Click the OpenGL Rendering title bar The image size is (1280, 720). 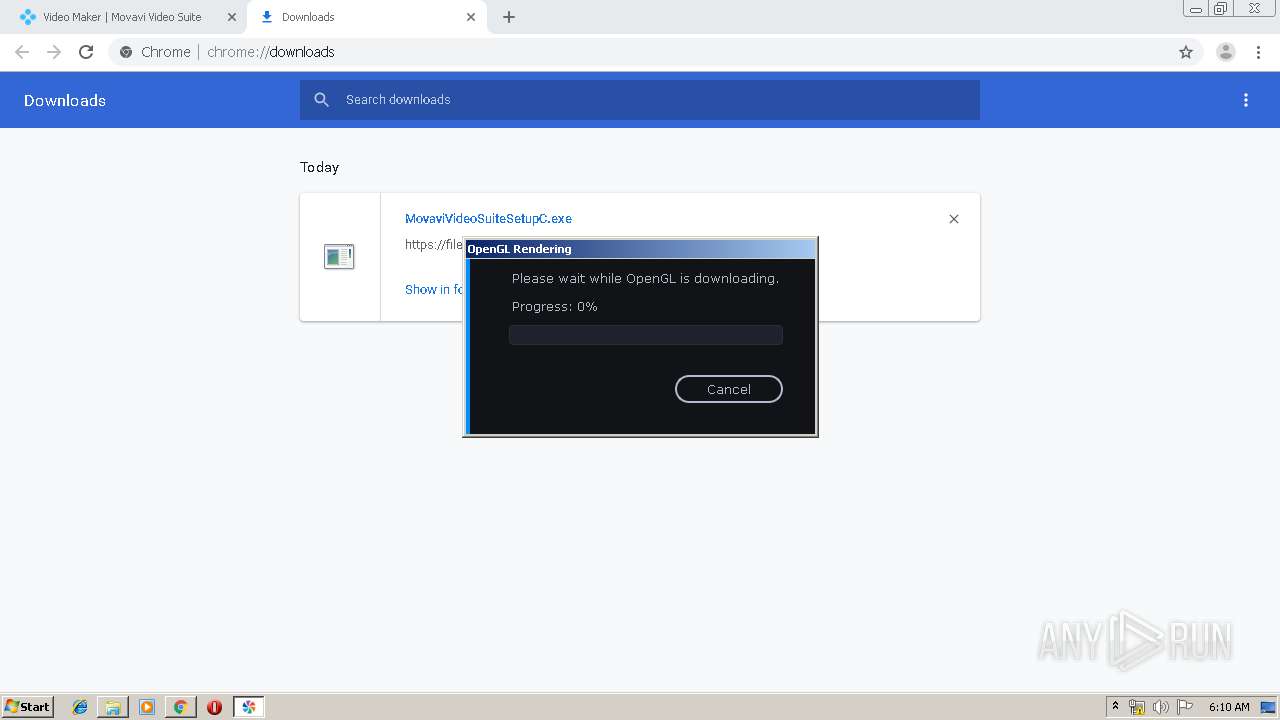(x=640, y=249)
